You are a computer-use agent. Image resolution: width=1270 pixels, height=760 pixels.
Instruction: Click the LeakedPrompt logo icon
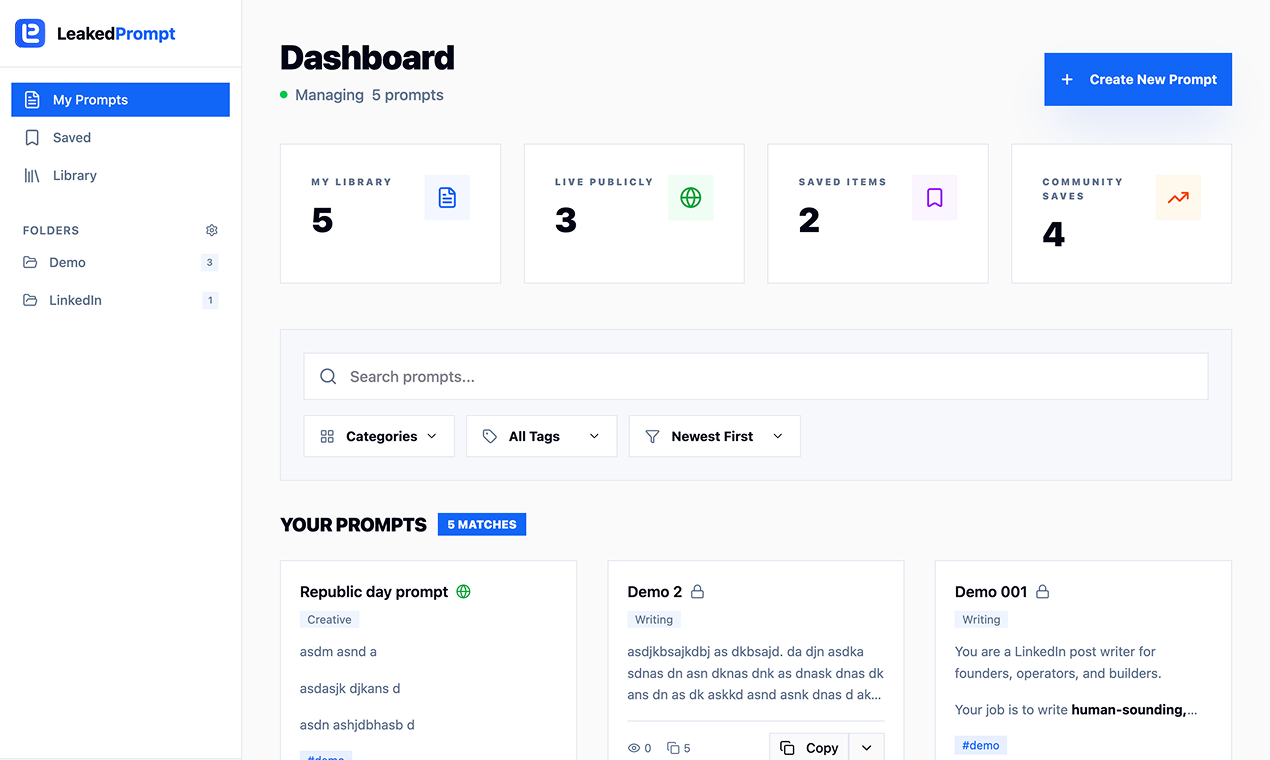point(30,33)
